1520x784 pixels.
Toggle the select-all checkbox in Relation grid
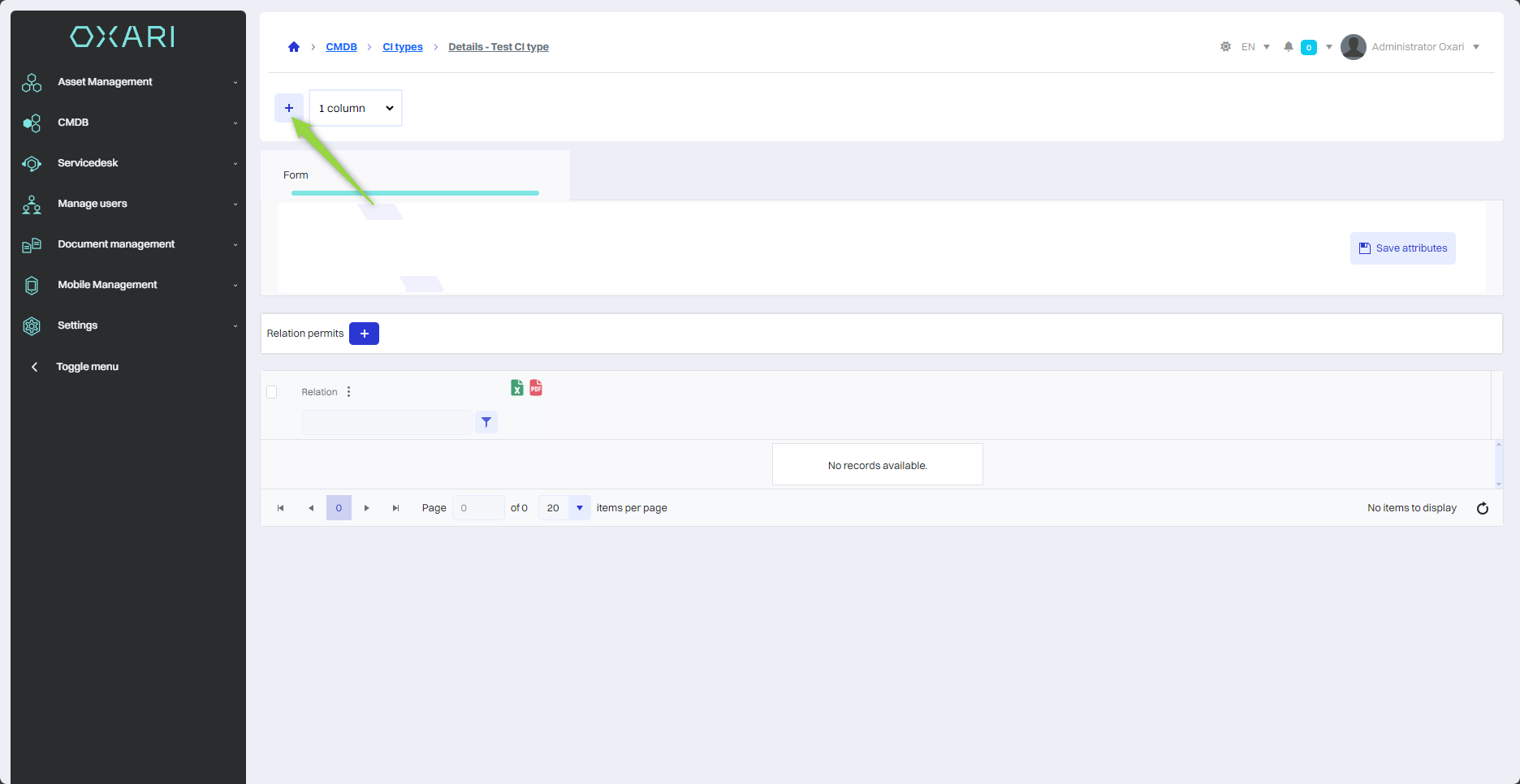click(272, 392)
